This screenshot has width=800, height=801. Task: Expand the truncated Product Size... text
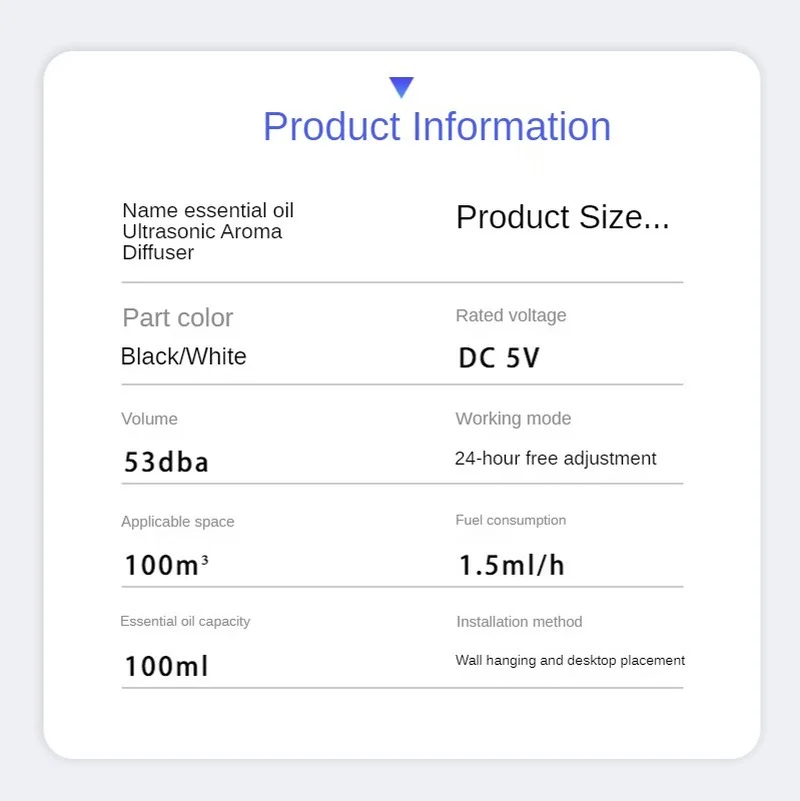(x=562, y=217)
